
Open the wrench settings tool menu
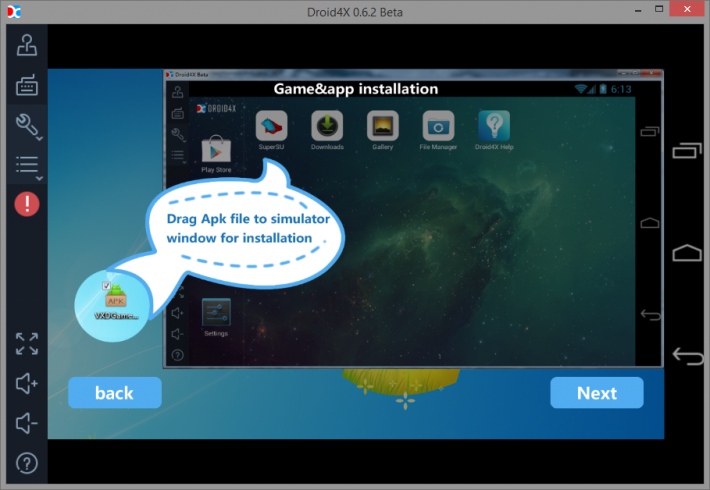coord(28,125)
